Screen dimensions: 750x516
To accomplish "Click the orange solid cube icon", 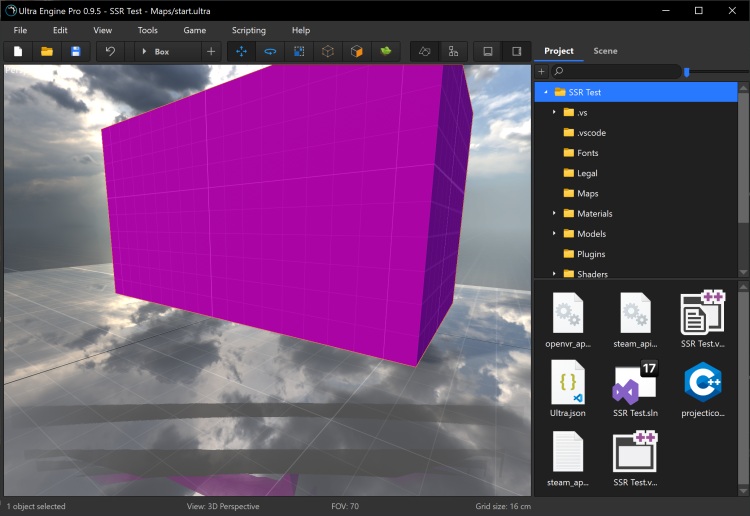I will coord(356,51).
